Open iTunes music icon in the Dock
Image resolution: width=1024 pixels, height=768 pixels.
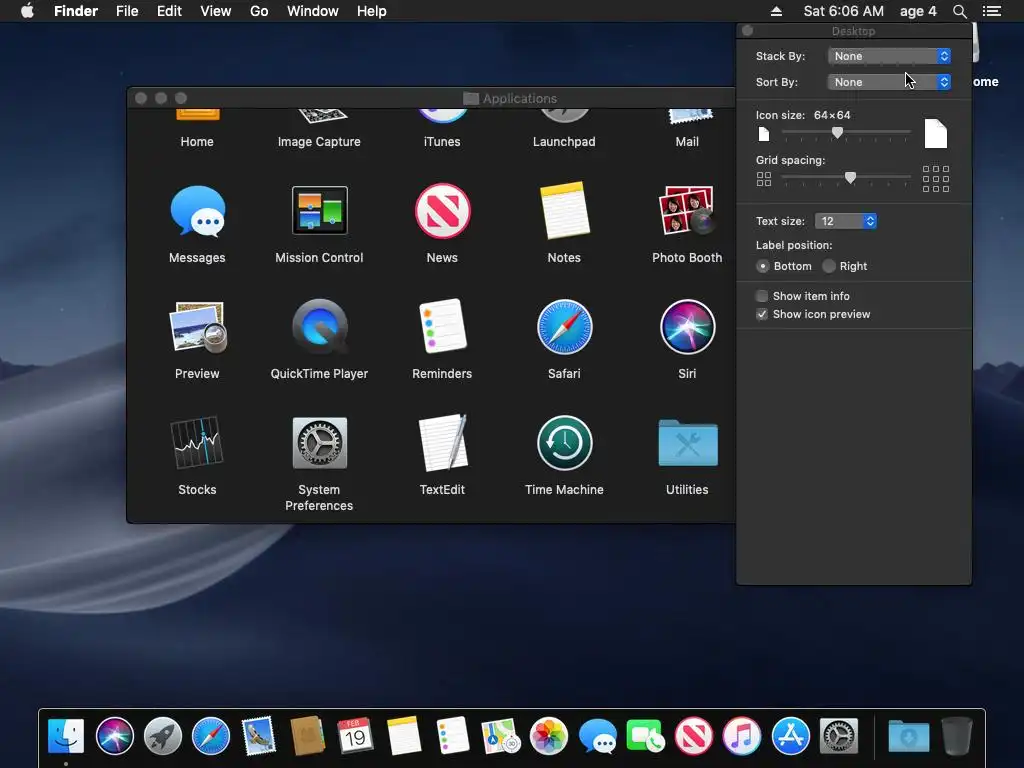[742, 736]
